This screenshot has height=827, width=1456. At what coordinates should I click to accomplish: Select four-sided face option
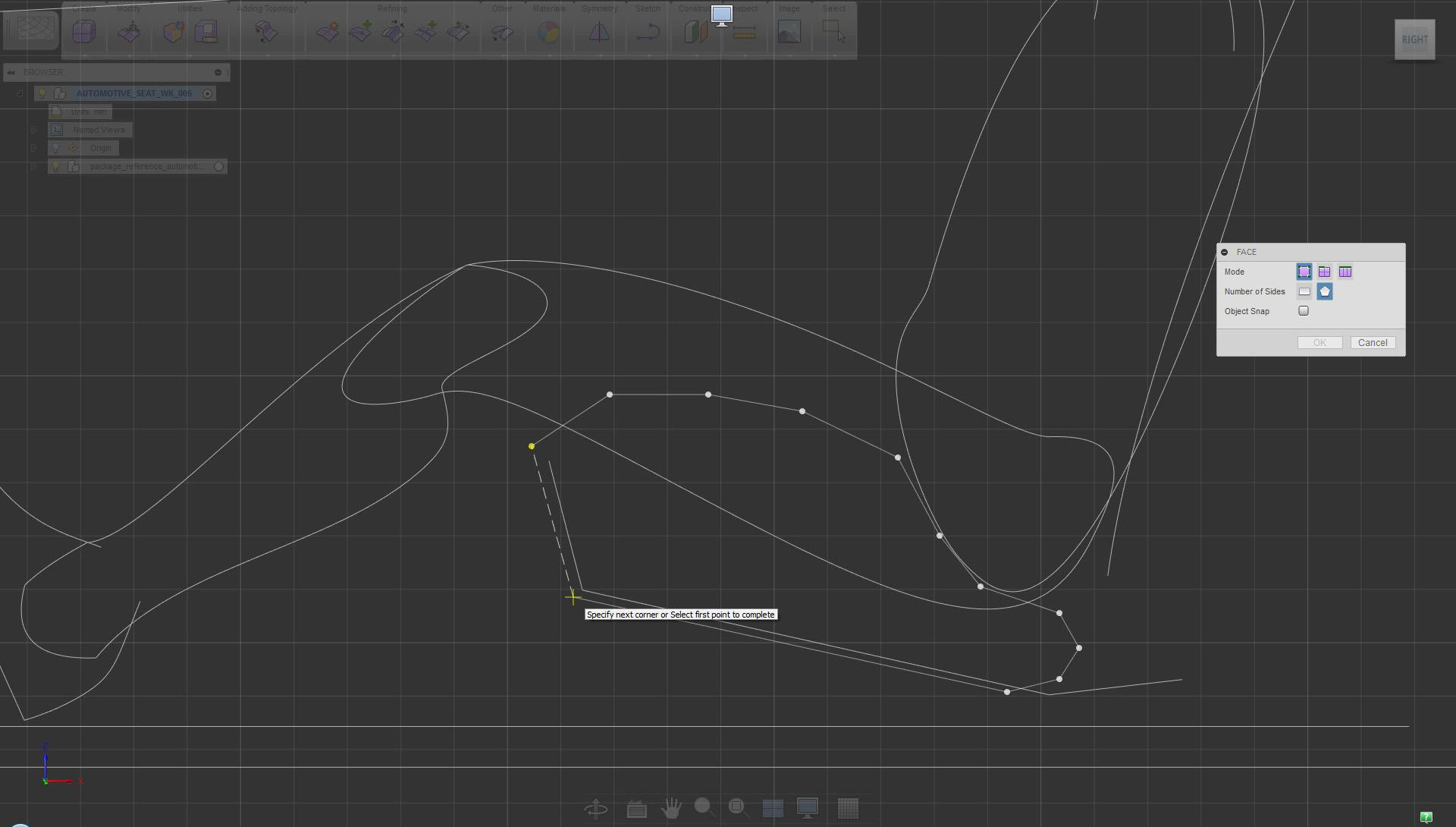click(1304, 291)
